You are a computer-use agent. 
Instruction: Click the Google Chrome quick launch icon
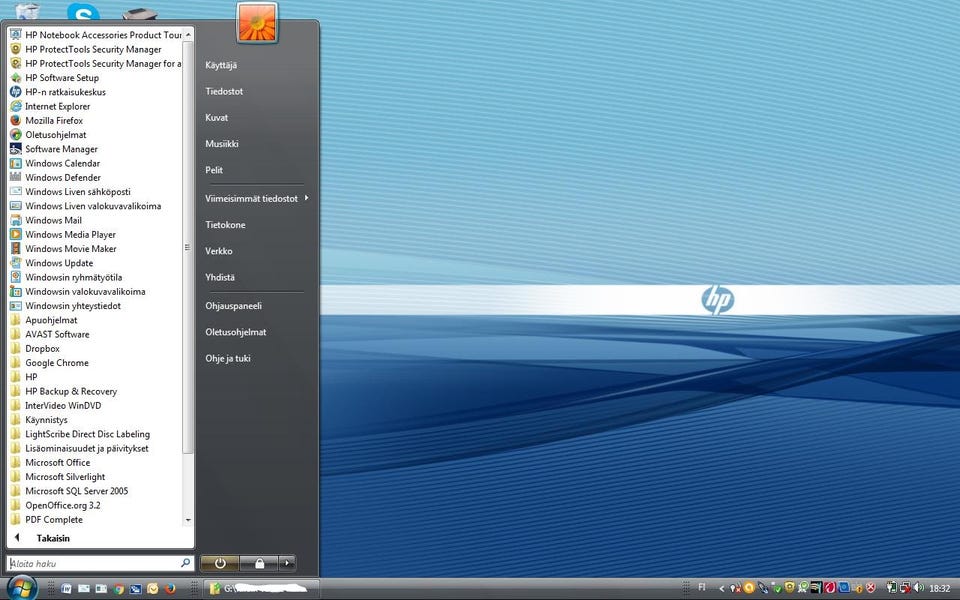(118, 589)
